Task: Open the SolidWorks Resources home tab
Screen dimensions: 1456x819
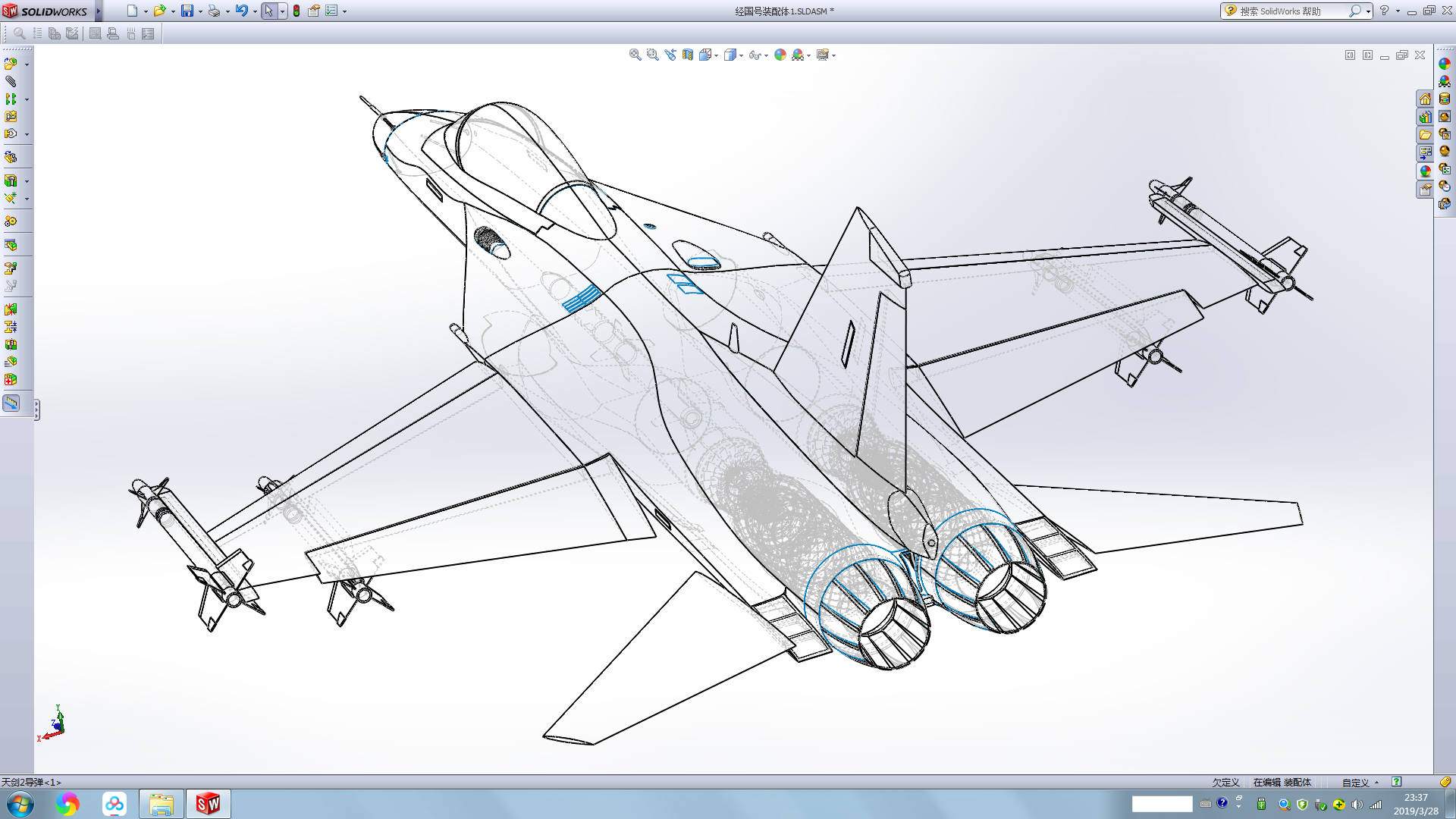Action: click(1425, 99)
